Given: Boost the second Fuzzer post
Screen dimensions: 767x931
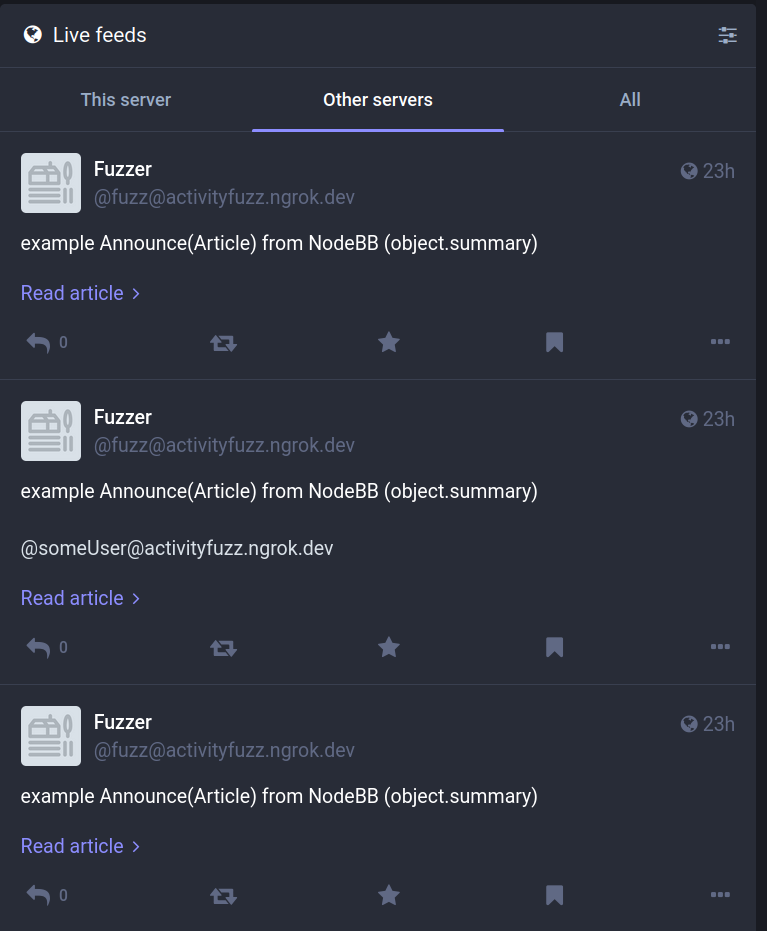Looking at the screenshot, I should tap(223, 647).
